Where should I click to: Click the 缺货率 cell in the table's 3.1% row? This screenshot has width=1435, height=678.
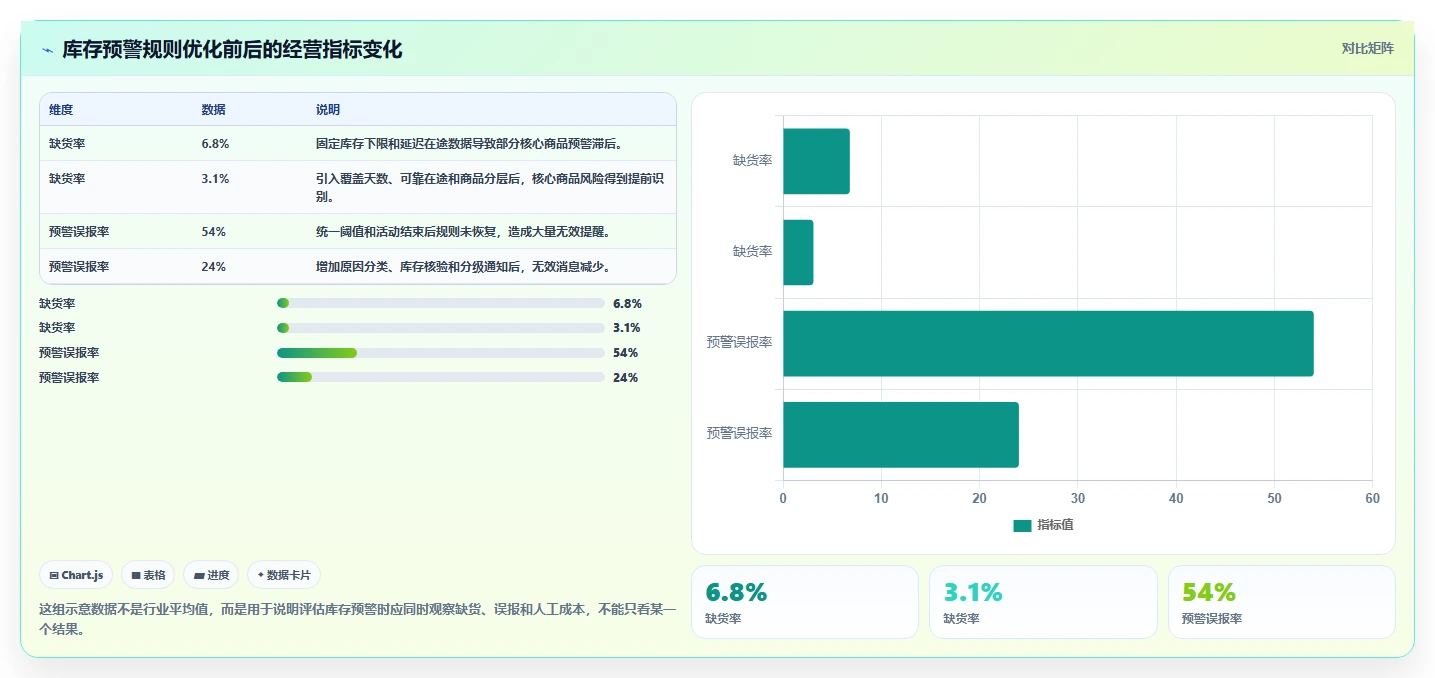[x=67, y=179]
